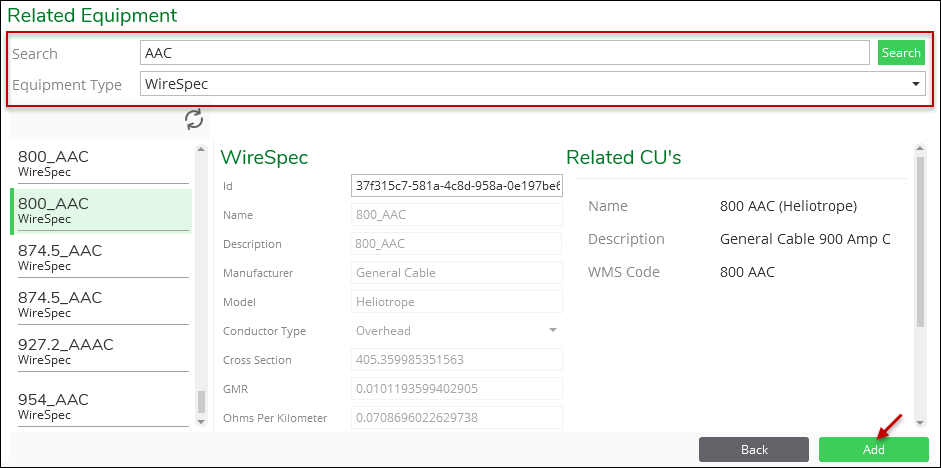The height and width of the screenshot is (468, 941).
Task: Click the Id field value
Action: pyautogui.click(x=456, y=185)
